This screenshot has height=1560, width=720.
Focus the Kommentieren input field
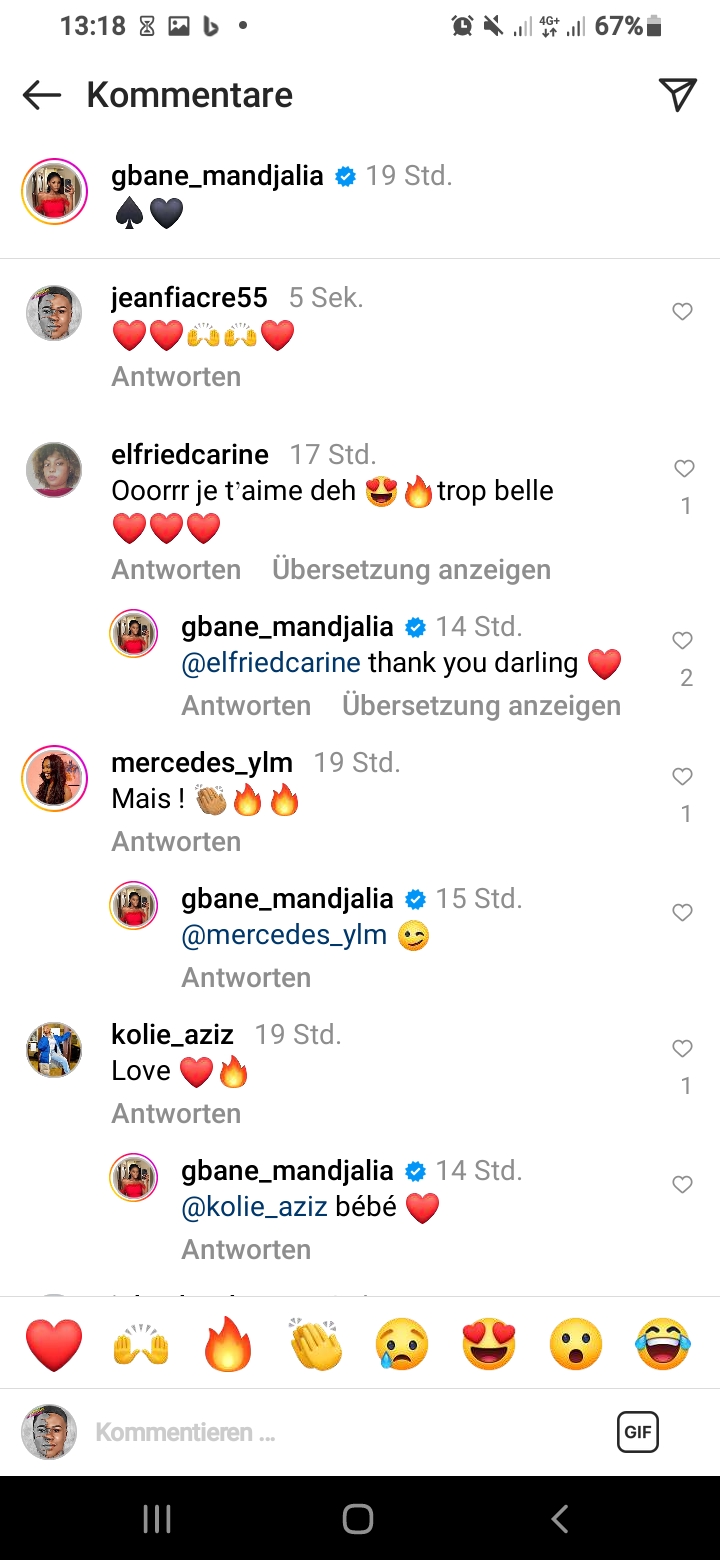click(x=340, y=1432)
